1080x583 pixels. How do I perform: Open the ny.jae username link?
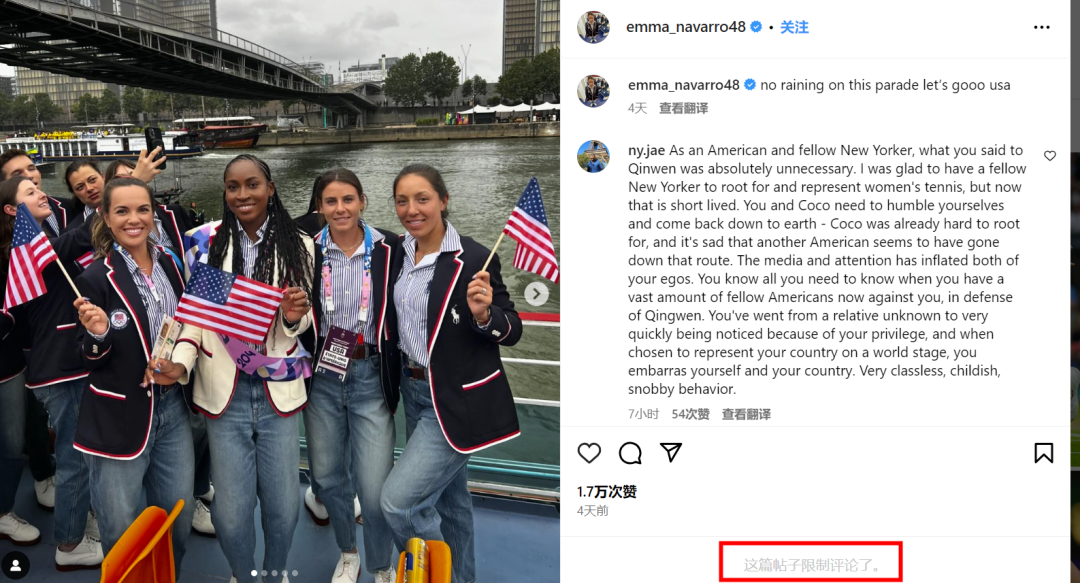click(x=646, y=150)
